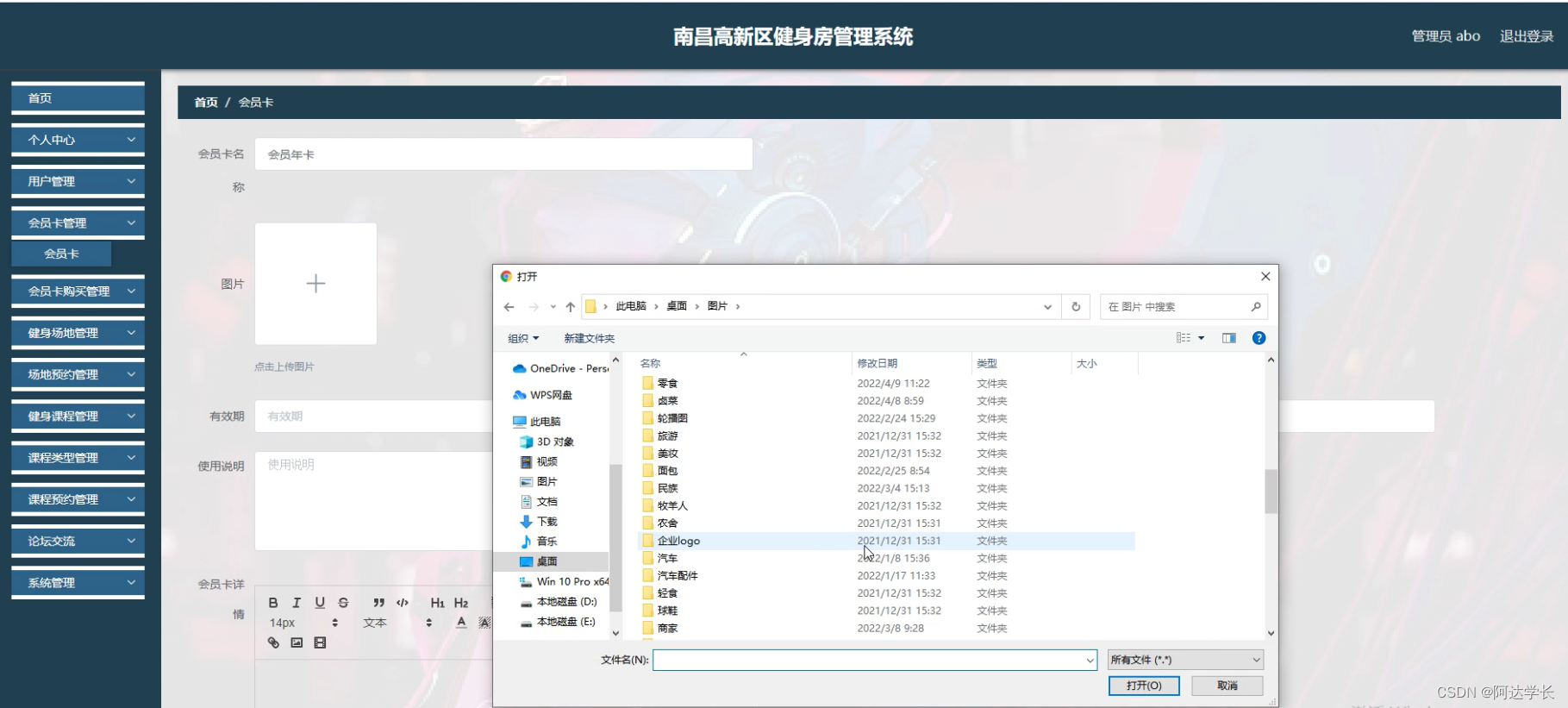Open 论坛交流 in the sidebar
This screenshot has width=1568, height=708.
coord(78,541)
